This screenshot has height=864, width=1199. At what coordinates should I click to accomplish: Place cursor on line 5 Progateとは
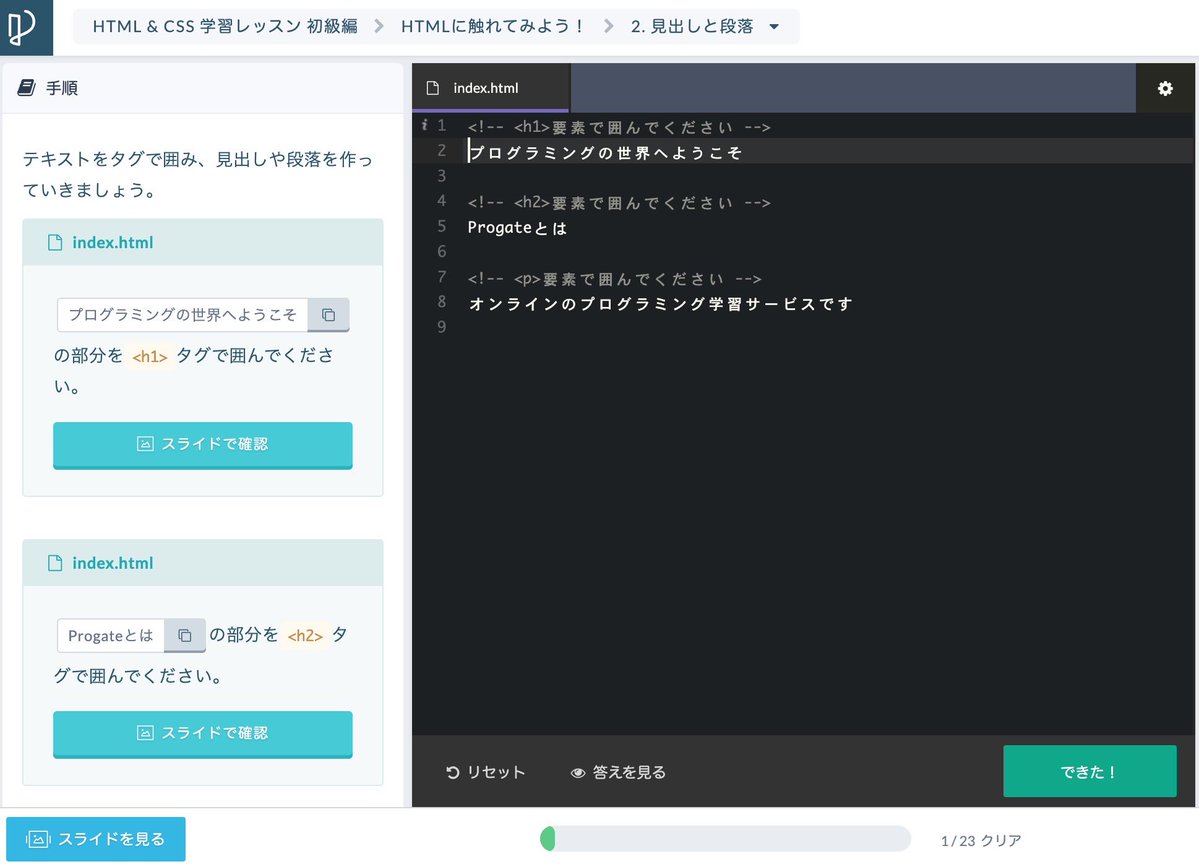[x=517, y=228]
